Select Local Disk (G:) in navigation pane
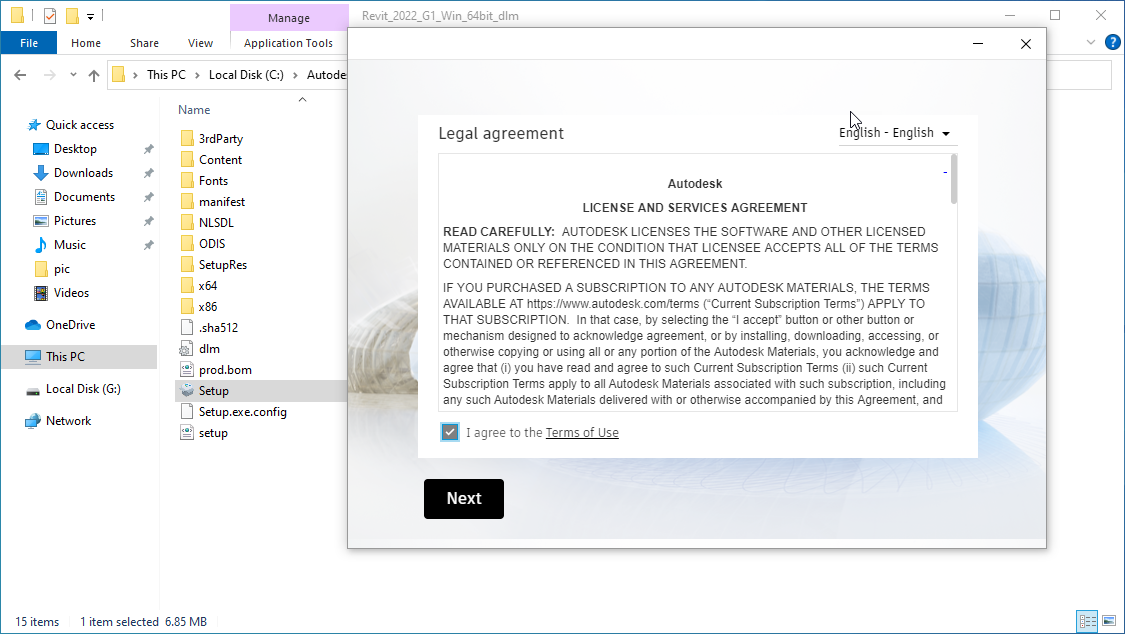1125x634 pixels. pyautogui.click(x=83, y=389)
